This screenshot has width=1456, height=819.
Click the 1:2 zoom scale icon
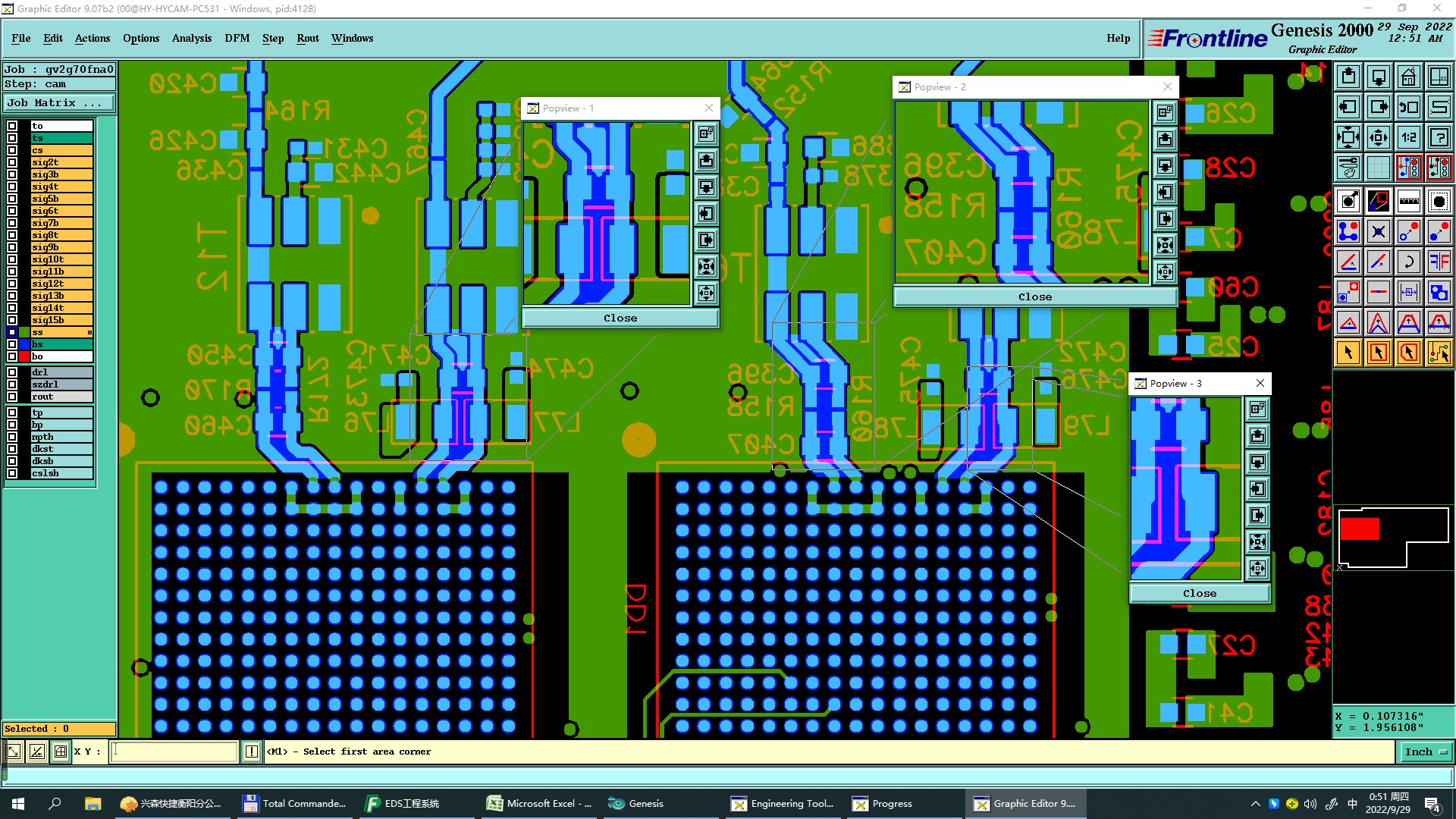click(x=1408, y=137)
